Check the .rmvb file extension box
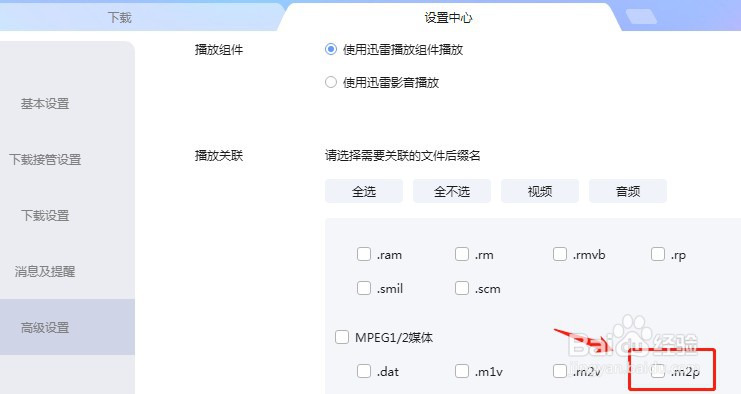The image size is (741, 394). click(560, 254)
